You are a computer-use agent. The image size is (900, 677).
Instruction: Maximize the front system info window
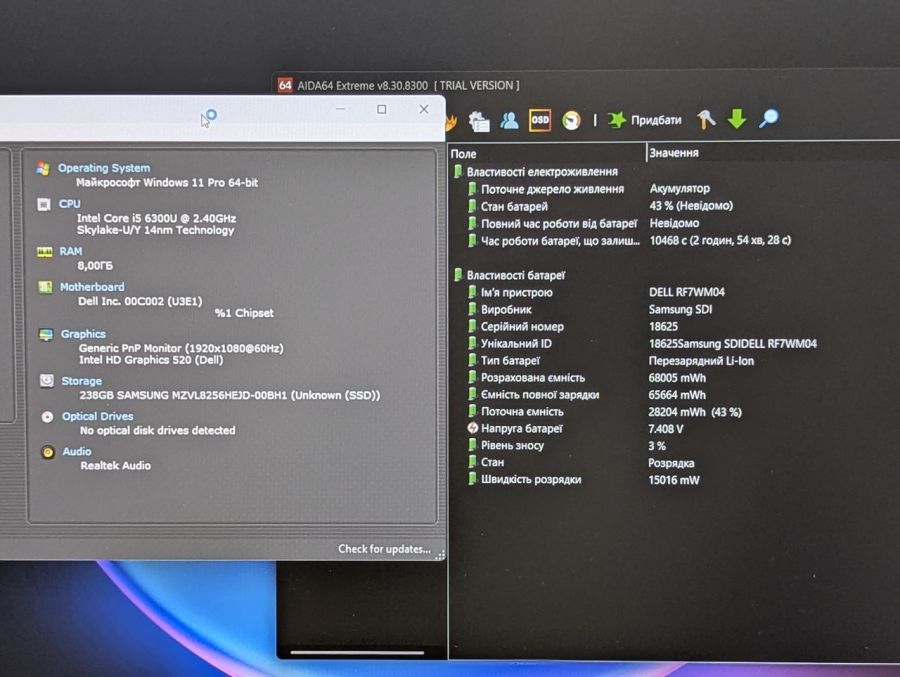tap(382, 109)
